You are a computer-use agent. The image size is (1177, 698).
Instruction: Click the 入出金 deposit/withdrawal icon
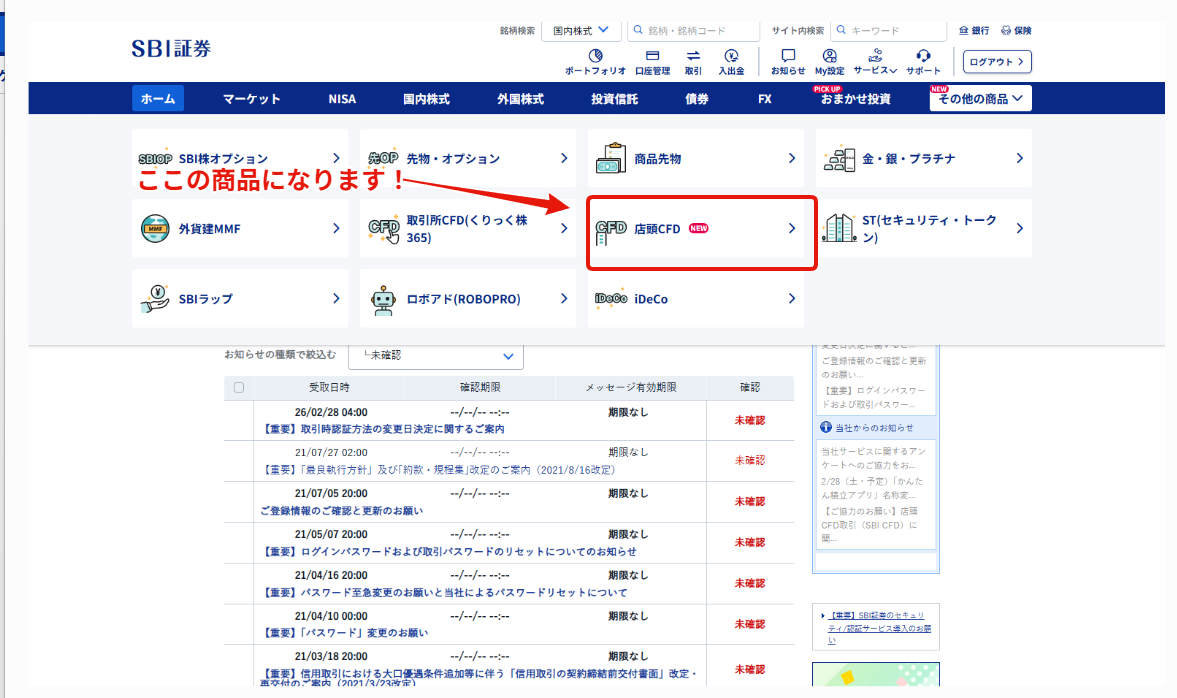[x=731, y=56]
